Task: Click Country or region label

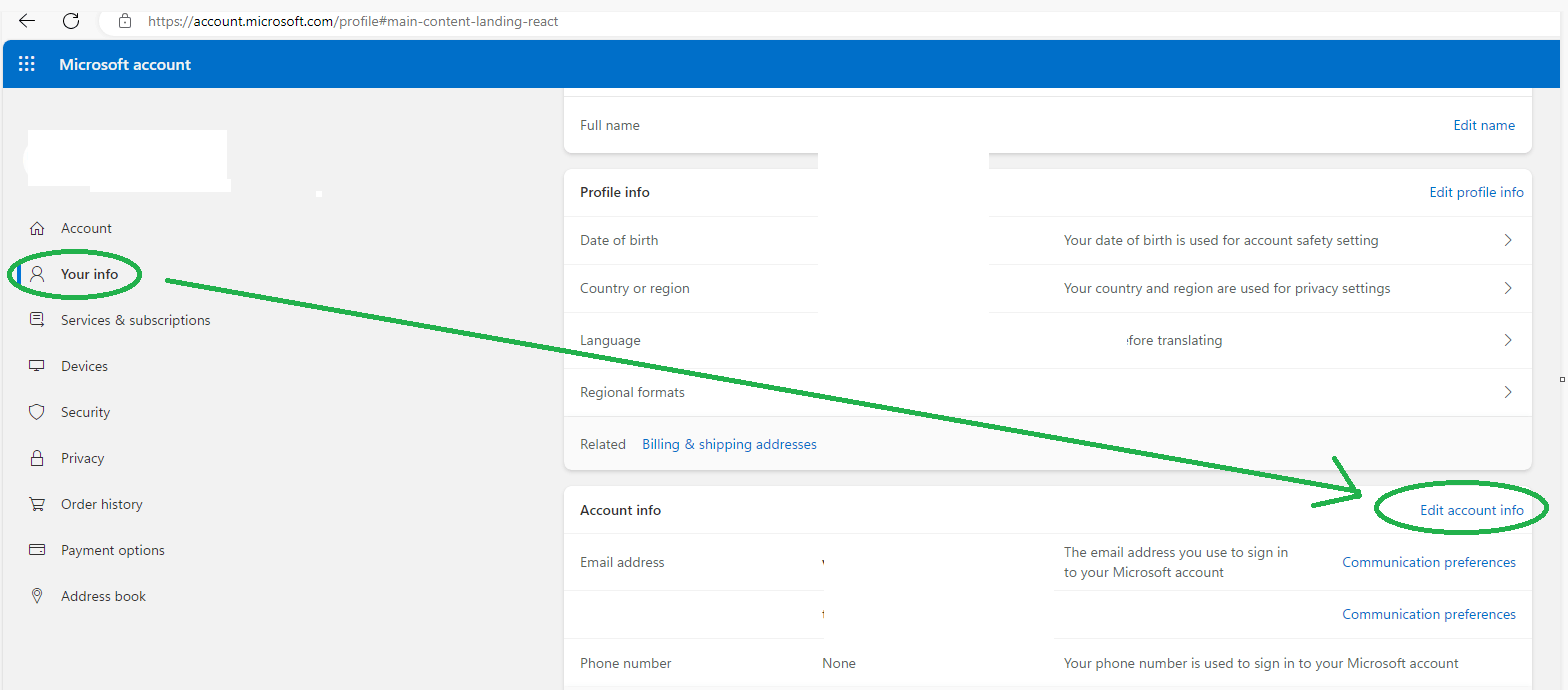Action: 635,288
